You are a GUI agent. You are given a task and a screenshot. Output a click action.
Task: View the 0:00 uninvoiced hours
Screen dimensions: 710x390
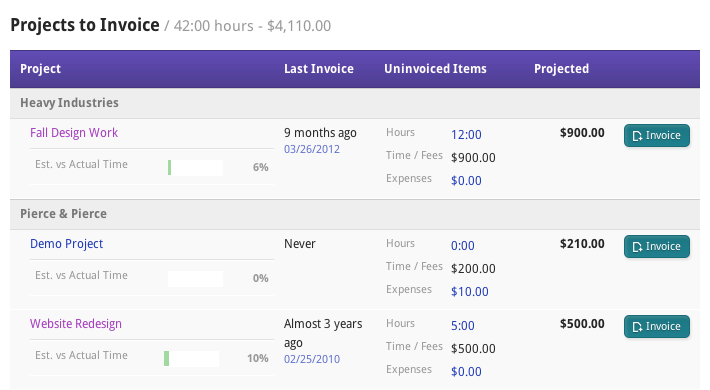pos(462,246)
